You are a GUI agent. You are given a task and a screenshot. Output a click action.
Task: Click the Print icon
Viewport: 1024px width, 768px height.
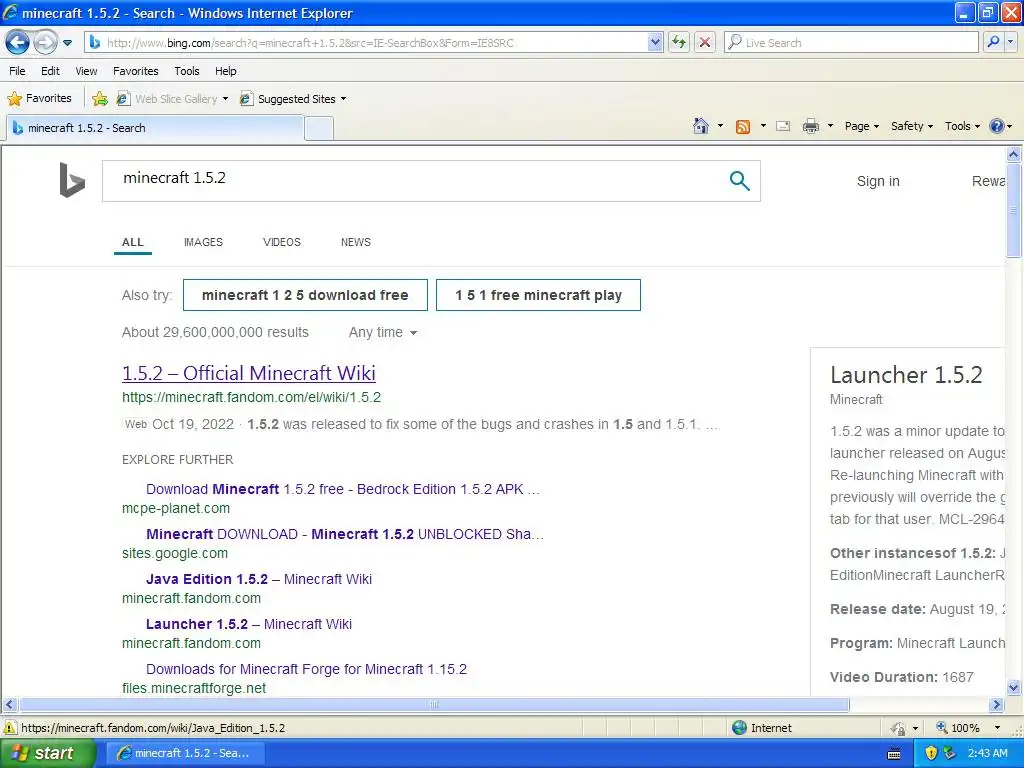click(810, 126)
